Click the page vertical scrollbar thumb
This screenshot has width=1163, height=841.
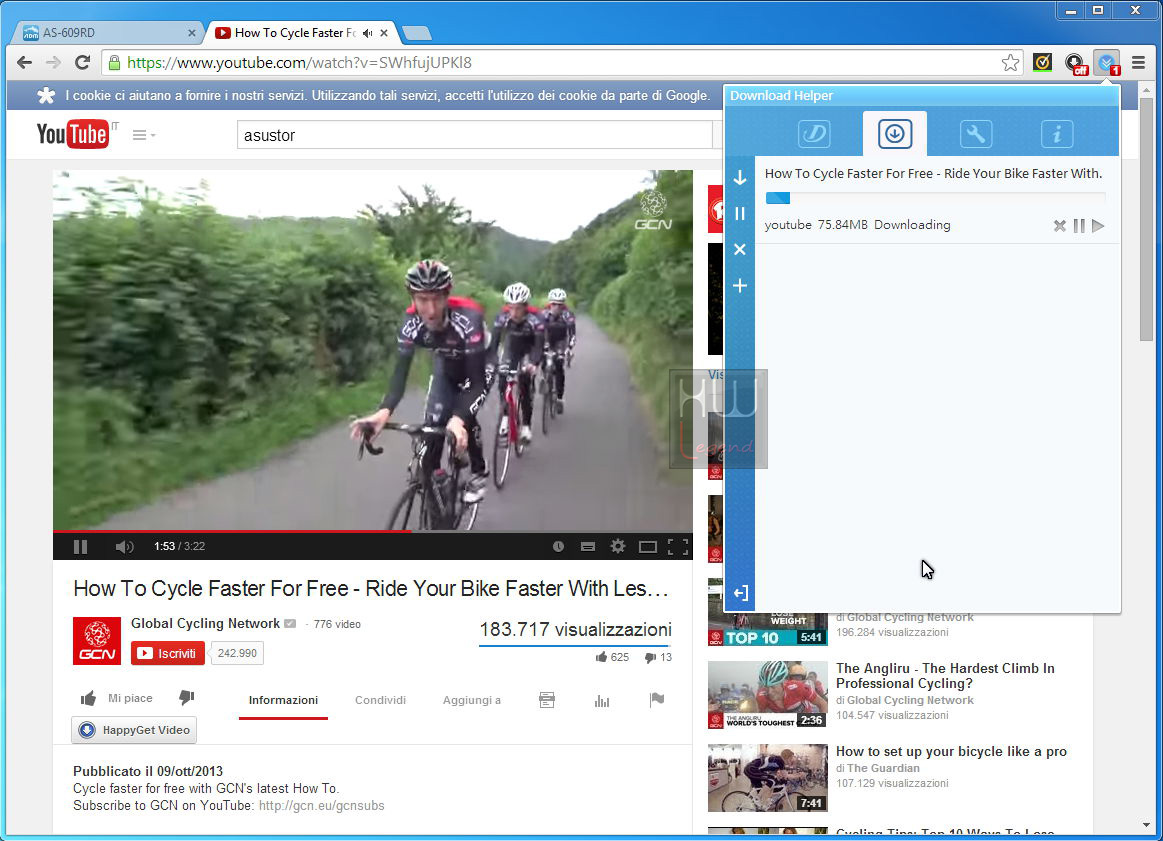click(1147, 219)
